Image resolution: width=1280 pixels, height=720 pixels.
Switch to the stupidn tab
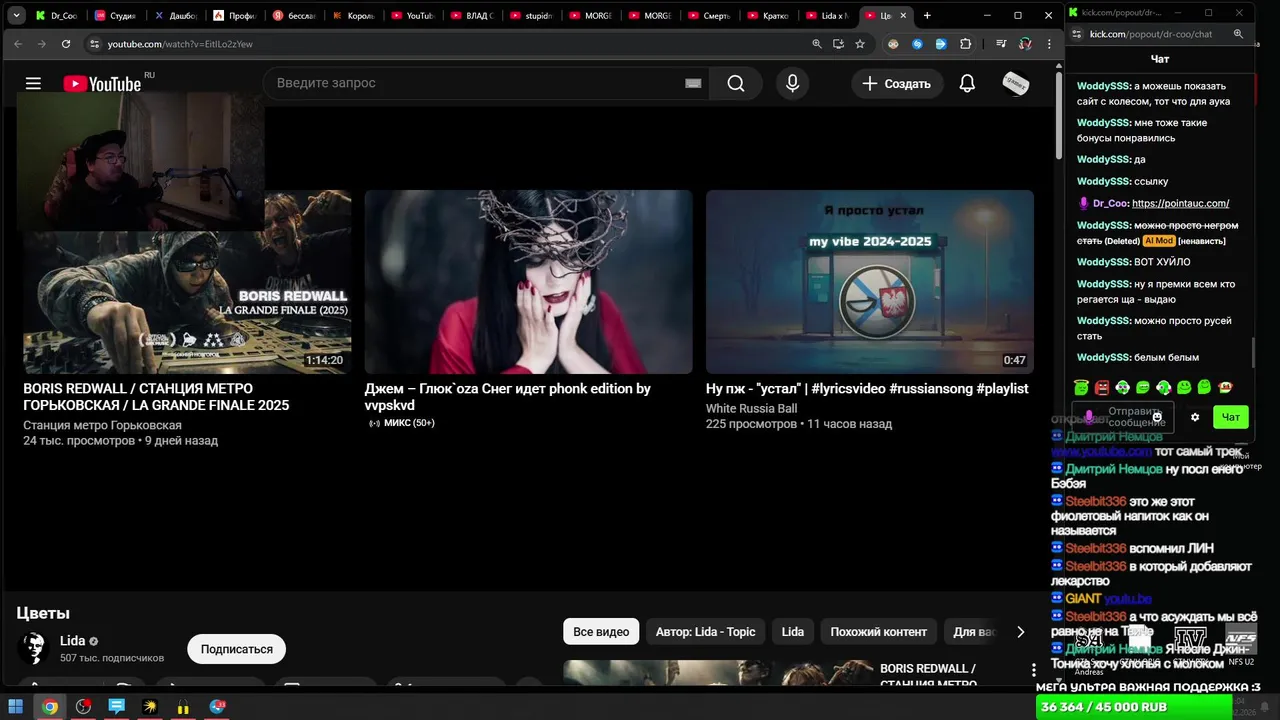click(531, 16)
